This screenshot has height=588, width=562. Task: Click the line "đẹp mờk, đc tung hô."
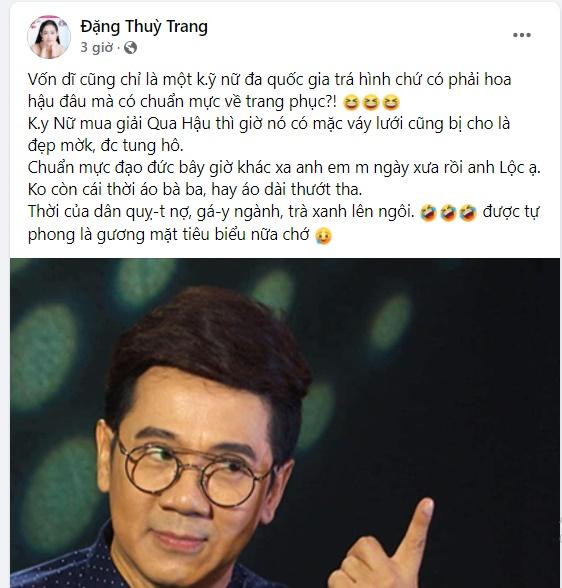tap(106, 146)
